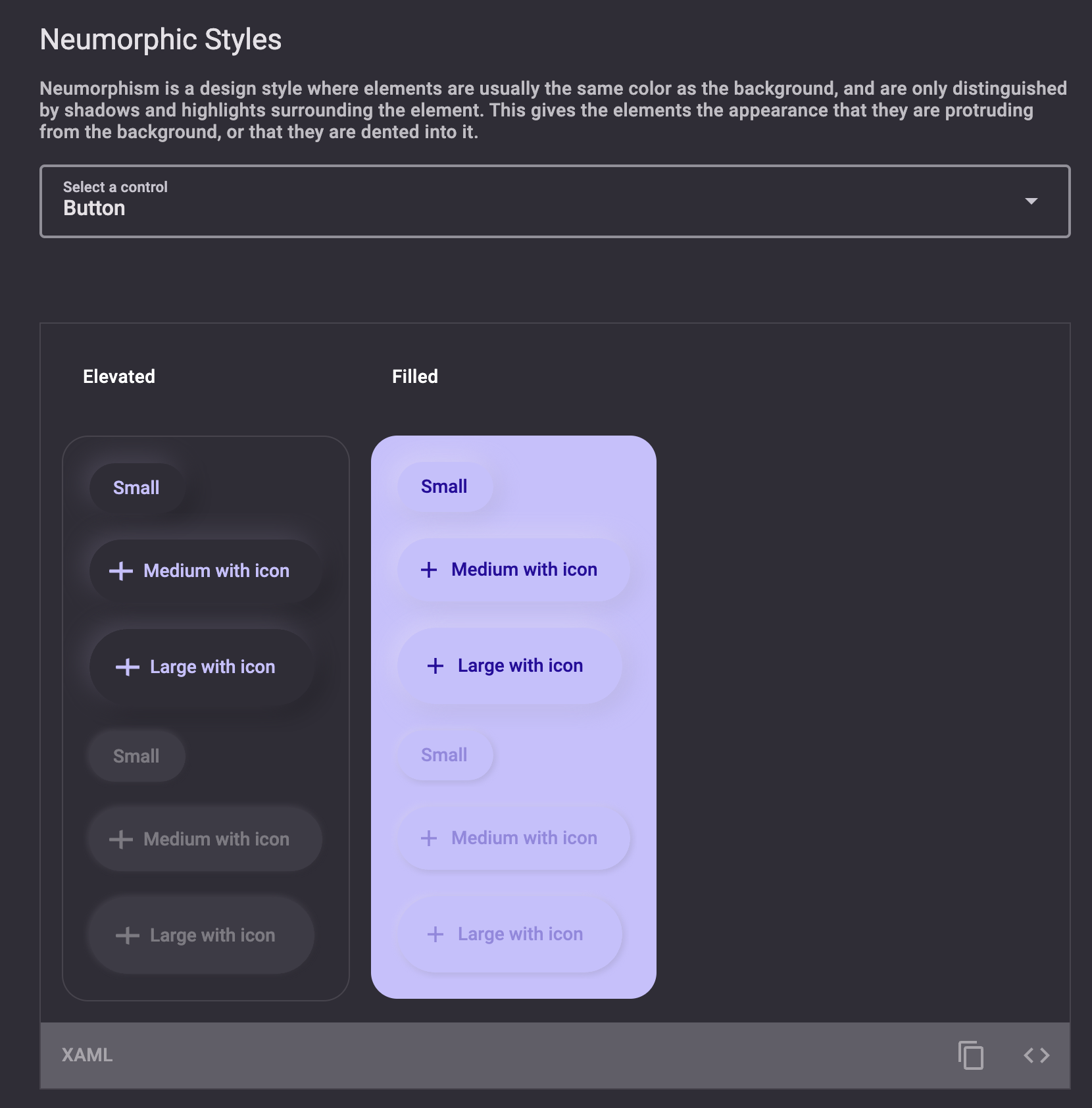Click Elevated Medium with icon button
The image size is (1092, 1108).
(206, 571)
